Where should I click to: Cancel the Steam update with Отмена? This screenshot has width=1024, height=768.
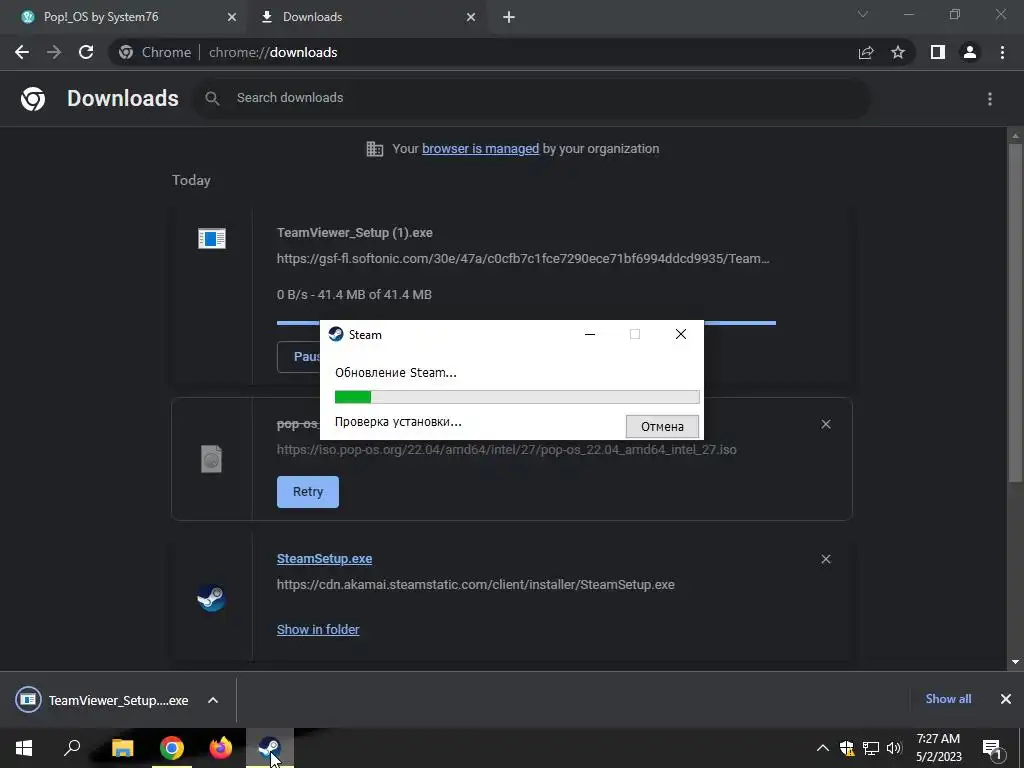coord(662,426)
